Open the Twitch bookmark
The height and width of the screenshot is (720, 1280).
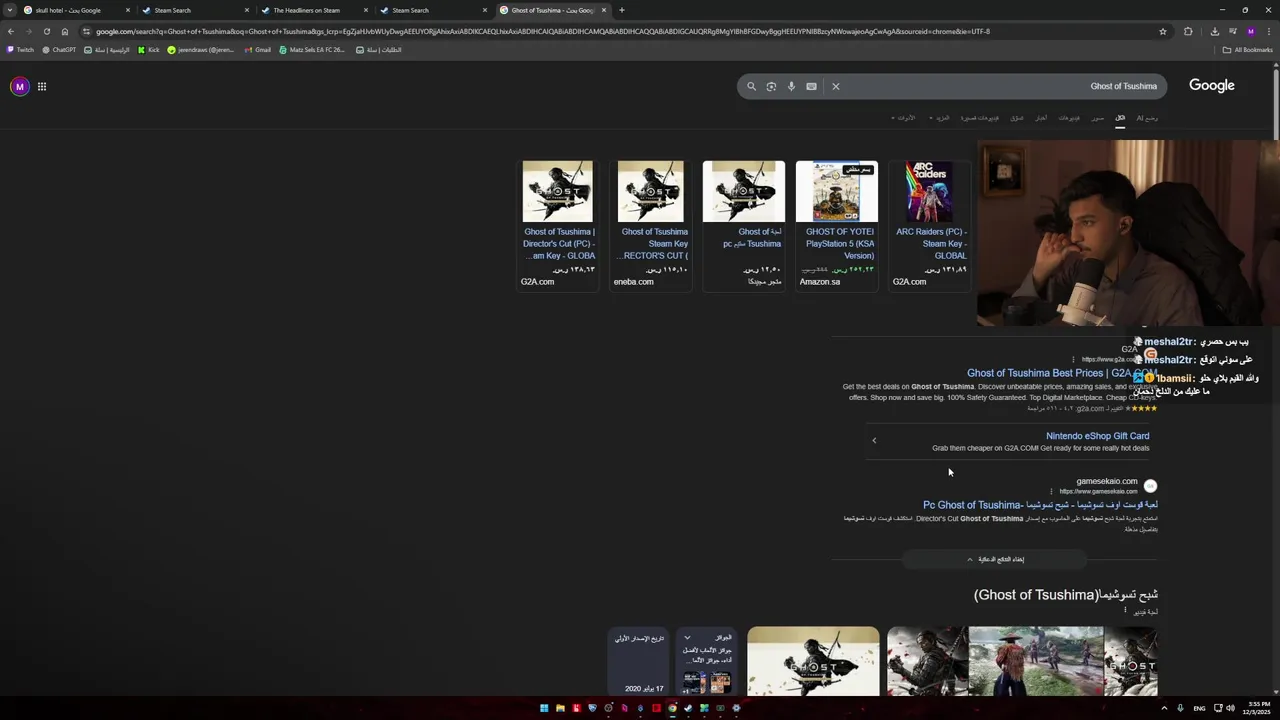click(x=20, y=49)
